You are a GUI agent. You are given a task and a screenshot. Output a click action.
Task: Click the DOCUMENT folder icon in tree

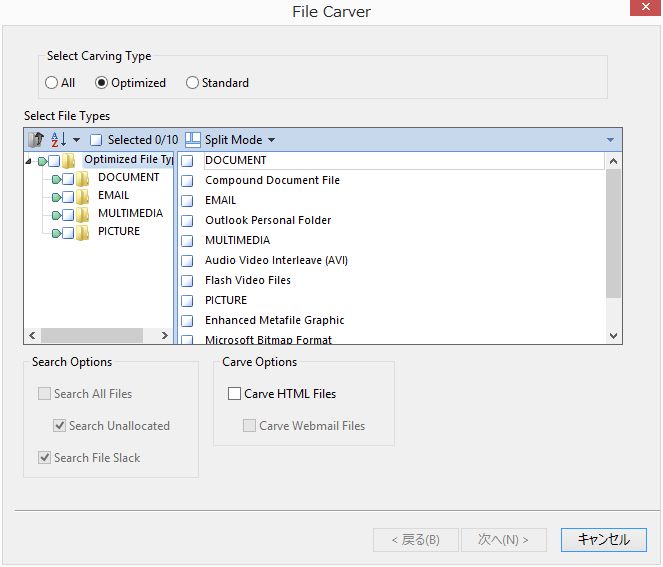coord(82,179)
